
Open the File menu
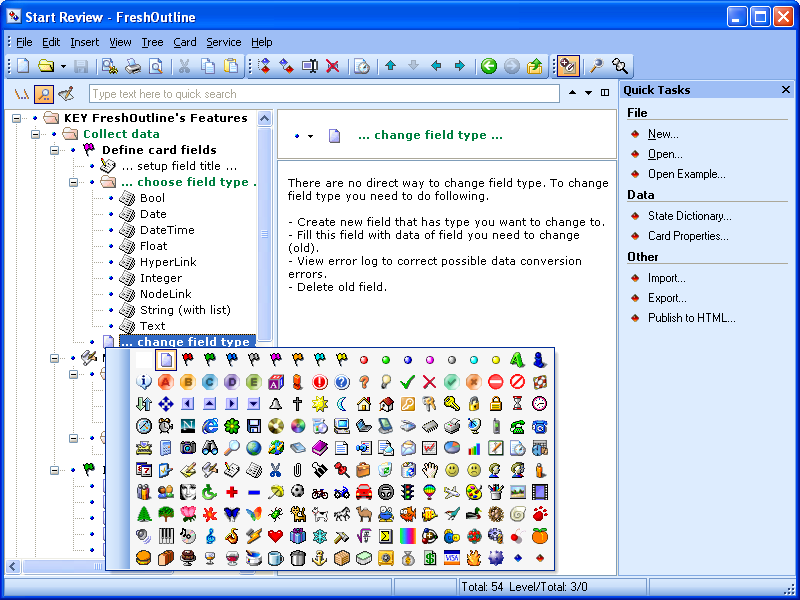click(x=24, y=42)
